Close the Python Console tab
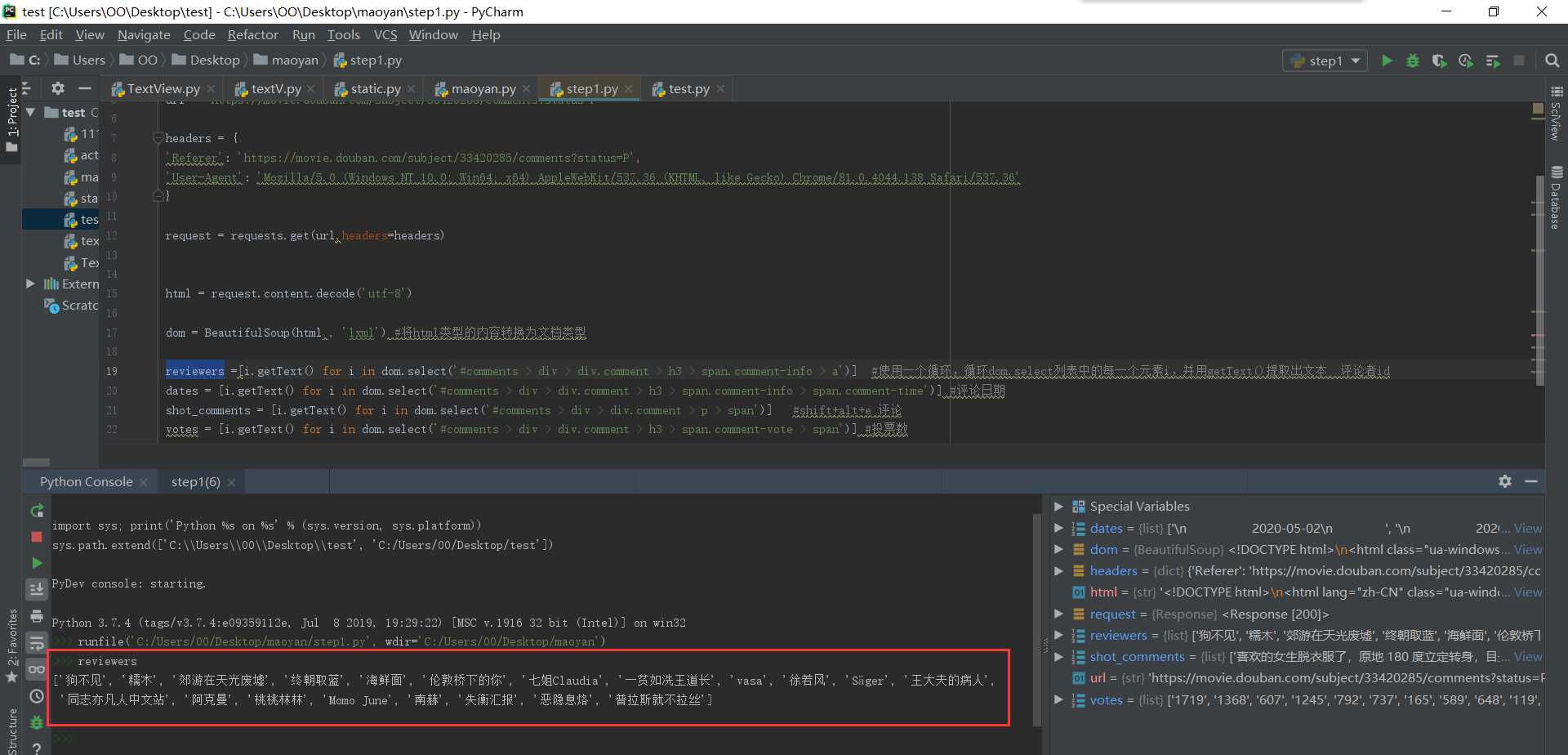 tap(144, 482)
